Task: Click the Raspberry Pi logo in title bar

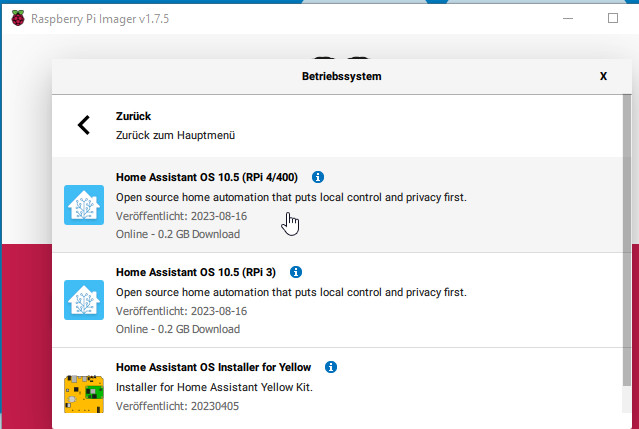Action: (x=18, y=18)
